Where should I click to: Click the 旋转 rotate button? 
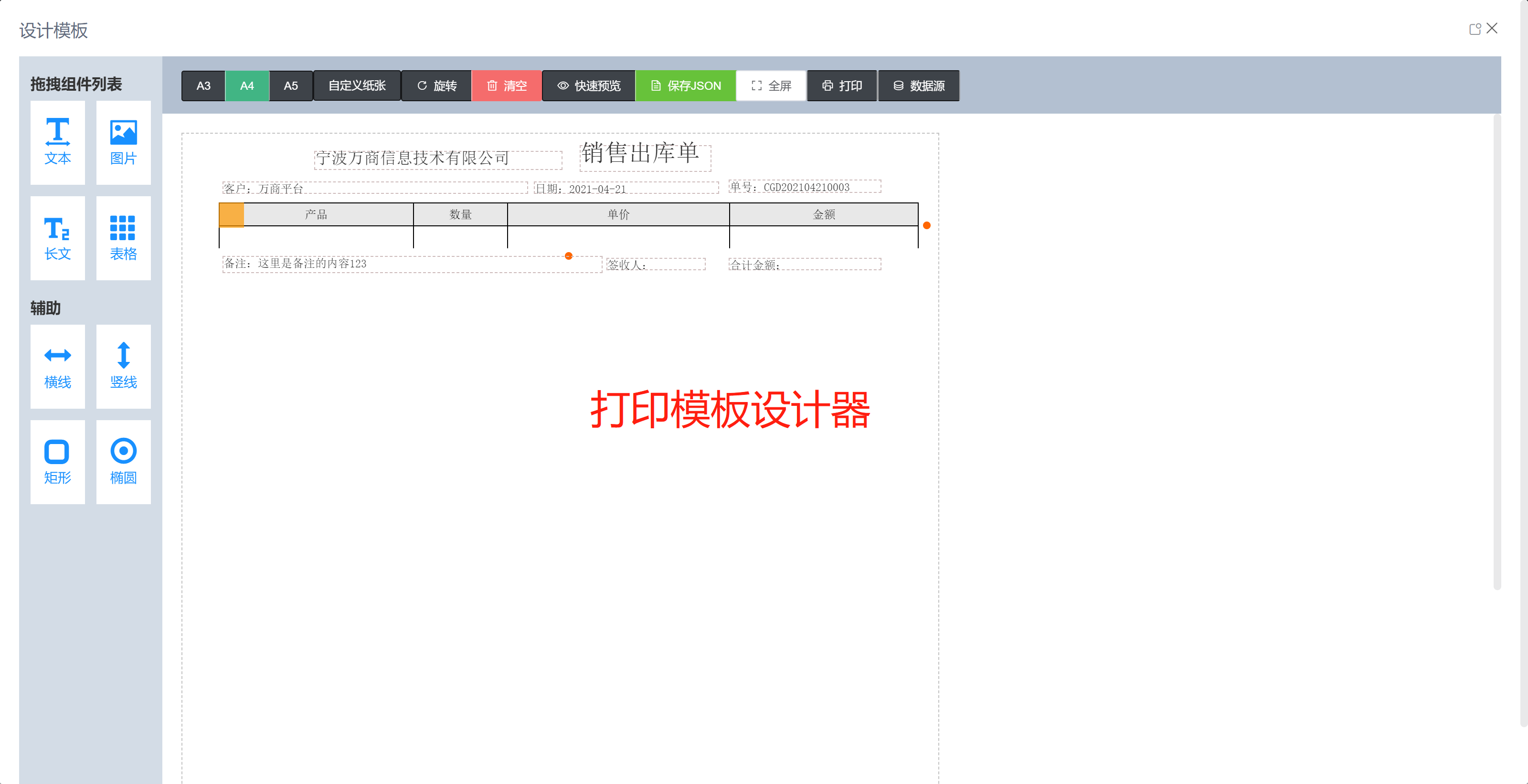tap(436, 85)
